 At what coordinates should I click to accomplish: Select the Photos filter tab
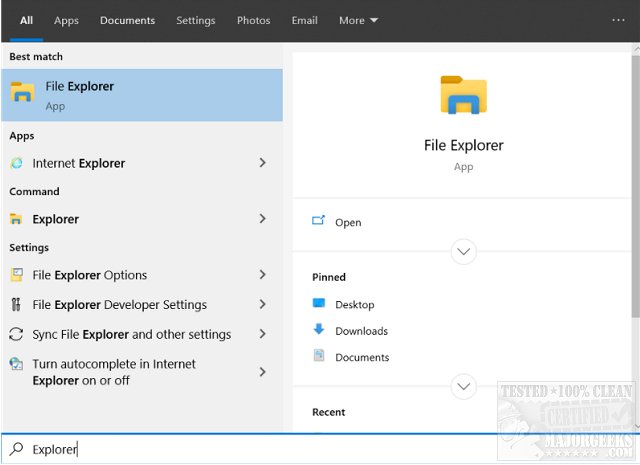(253, 20)
